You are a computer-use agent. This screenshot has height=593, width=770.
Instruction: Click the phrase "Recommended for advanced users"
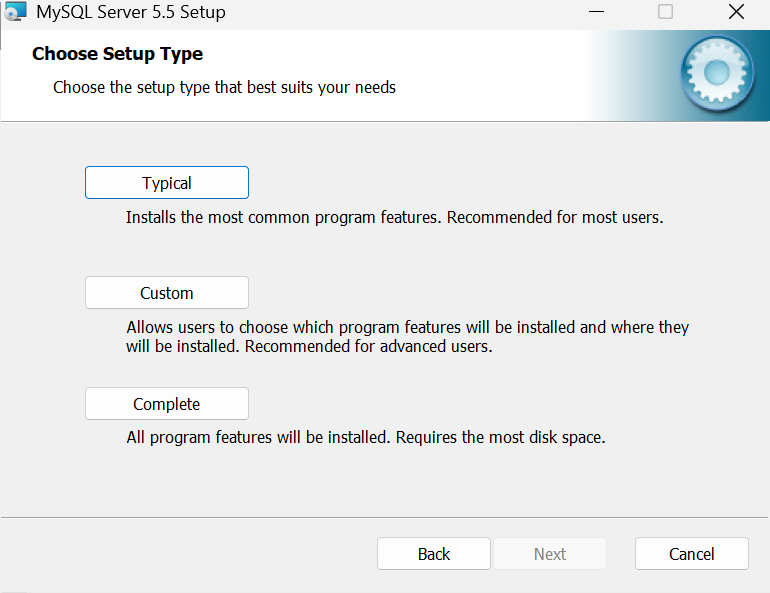(x=368, y=347)
